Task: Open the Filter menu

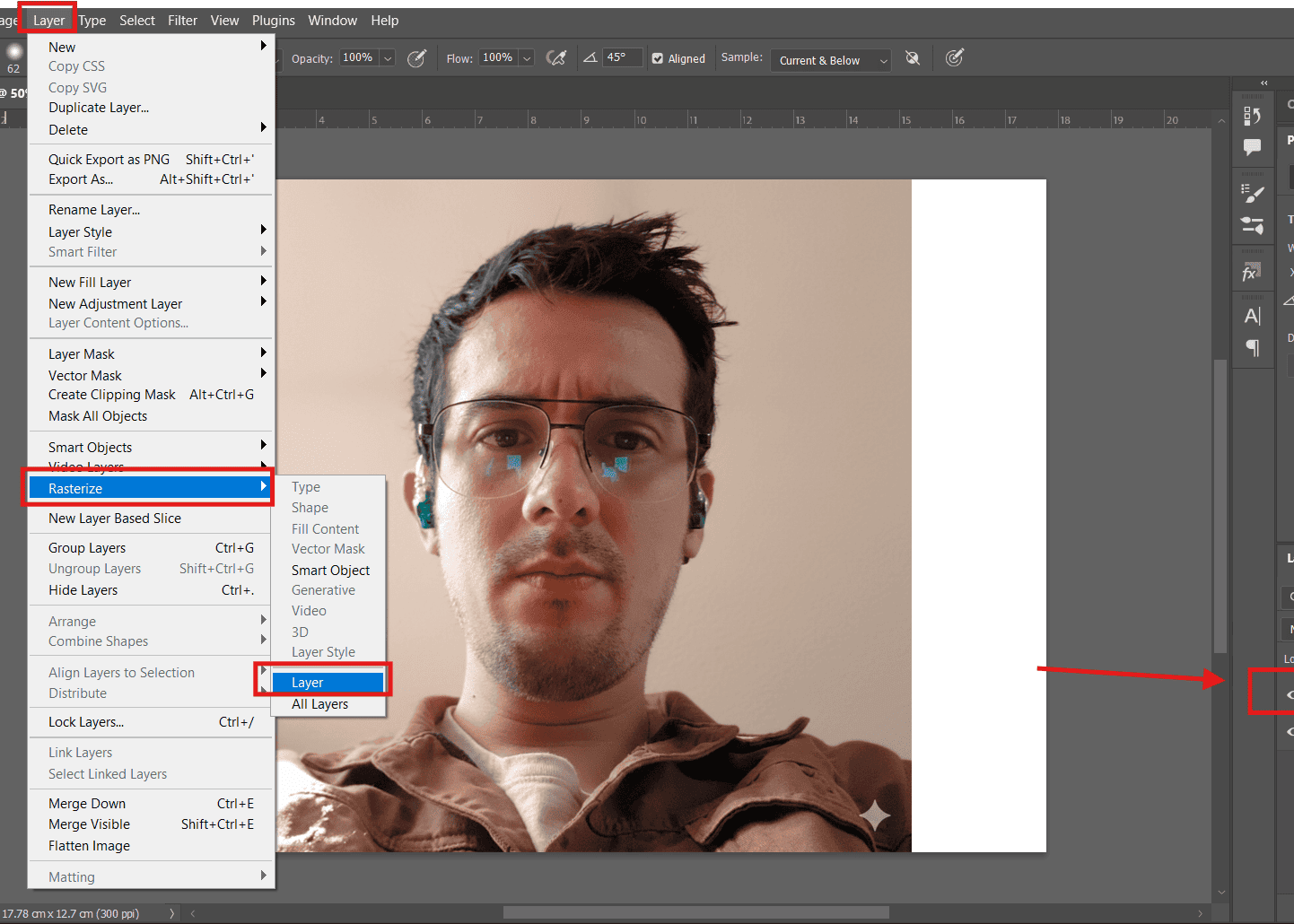Action: point(182,21)
